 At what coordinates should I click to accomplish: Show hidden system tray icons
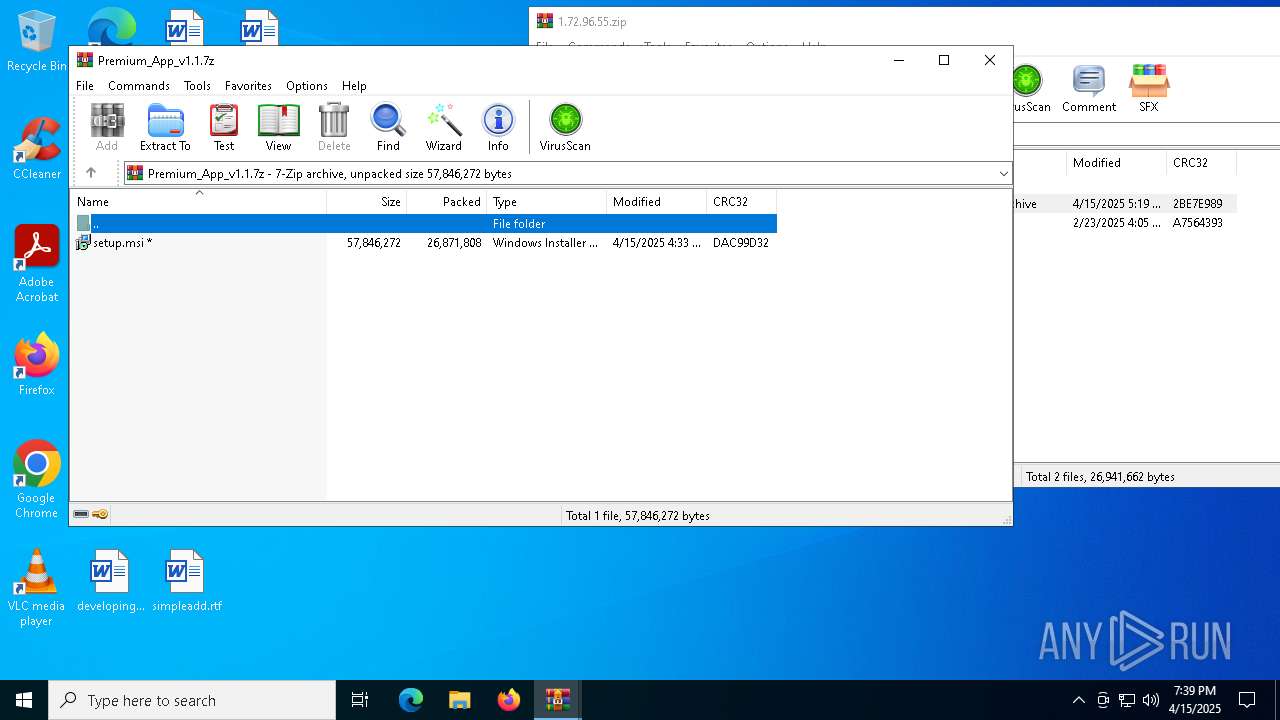[x=1078, y=700]
